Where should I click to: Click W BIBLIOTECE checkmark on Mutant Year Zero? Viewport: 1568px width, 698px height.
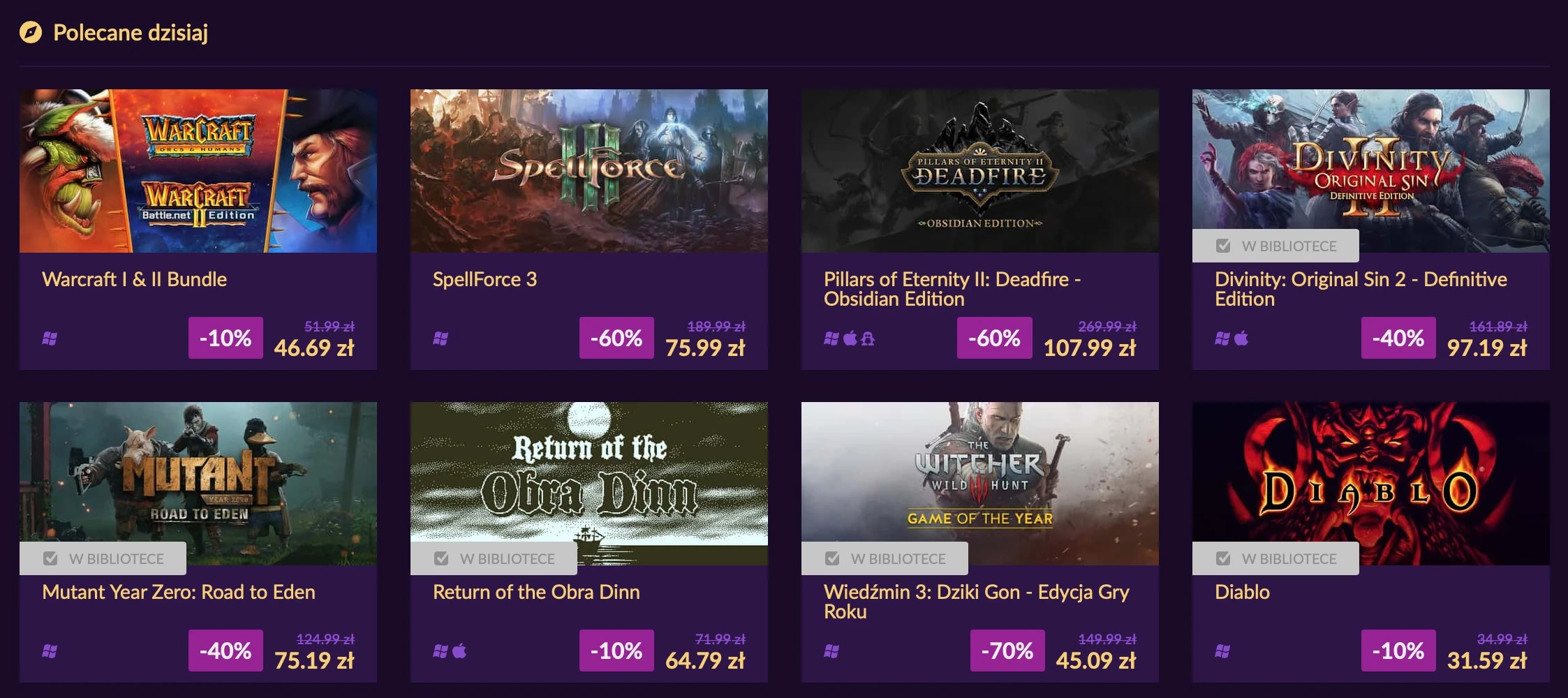coord(50,558)
